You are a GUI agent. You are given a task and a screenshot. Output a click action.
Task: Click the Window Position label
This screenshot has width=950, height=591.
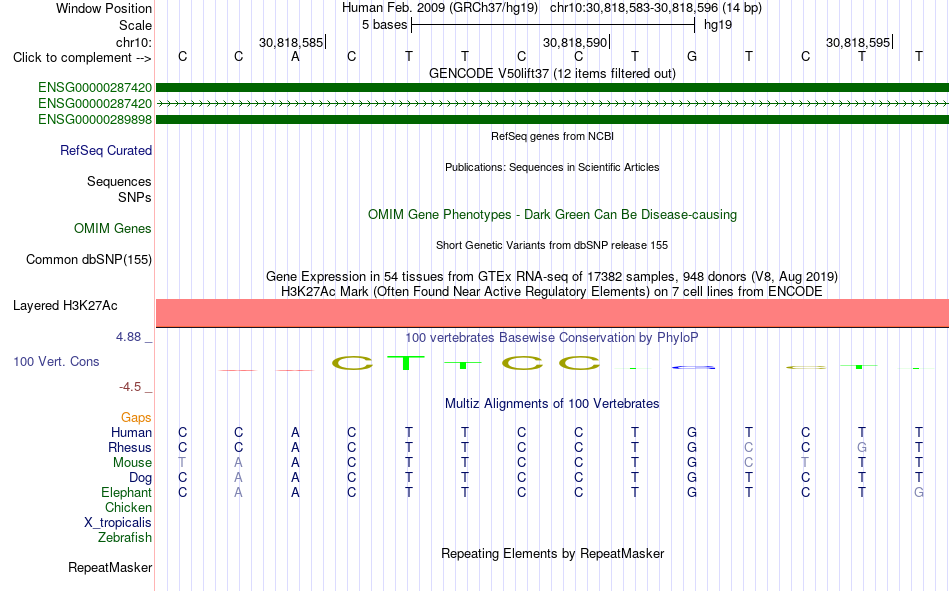pos(104,8)
